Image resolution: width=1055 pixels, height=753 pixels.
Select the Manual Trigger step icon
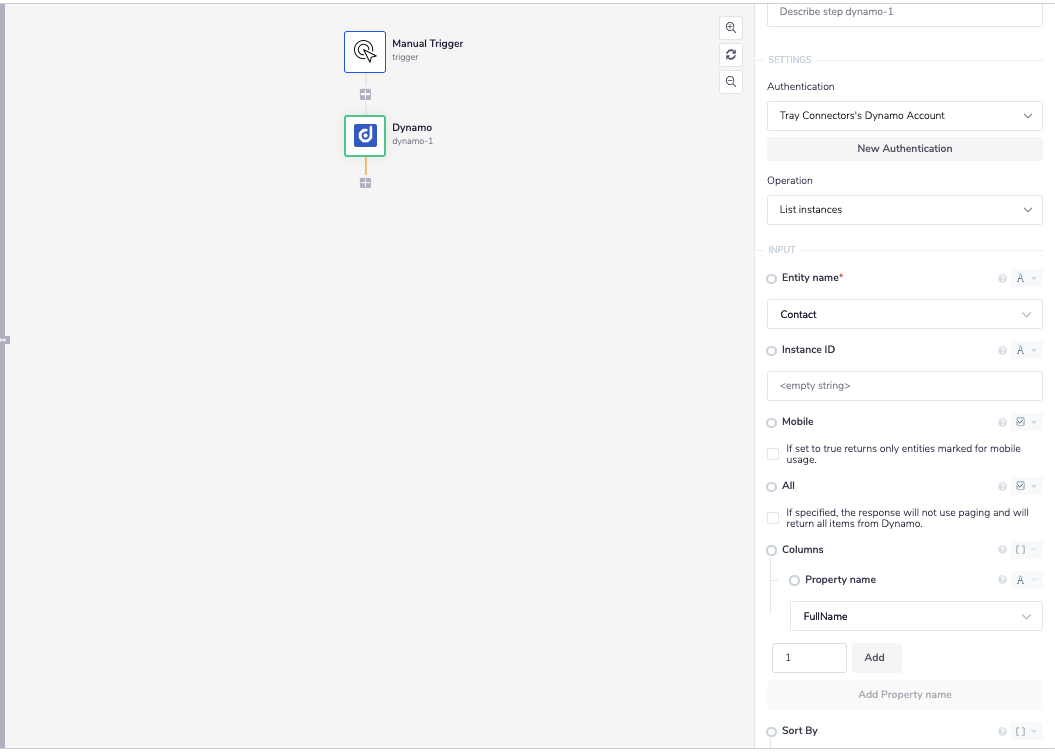click(x=365, y=52)
